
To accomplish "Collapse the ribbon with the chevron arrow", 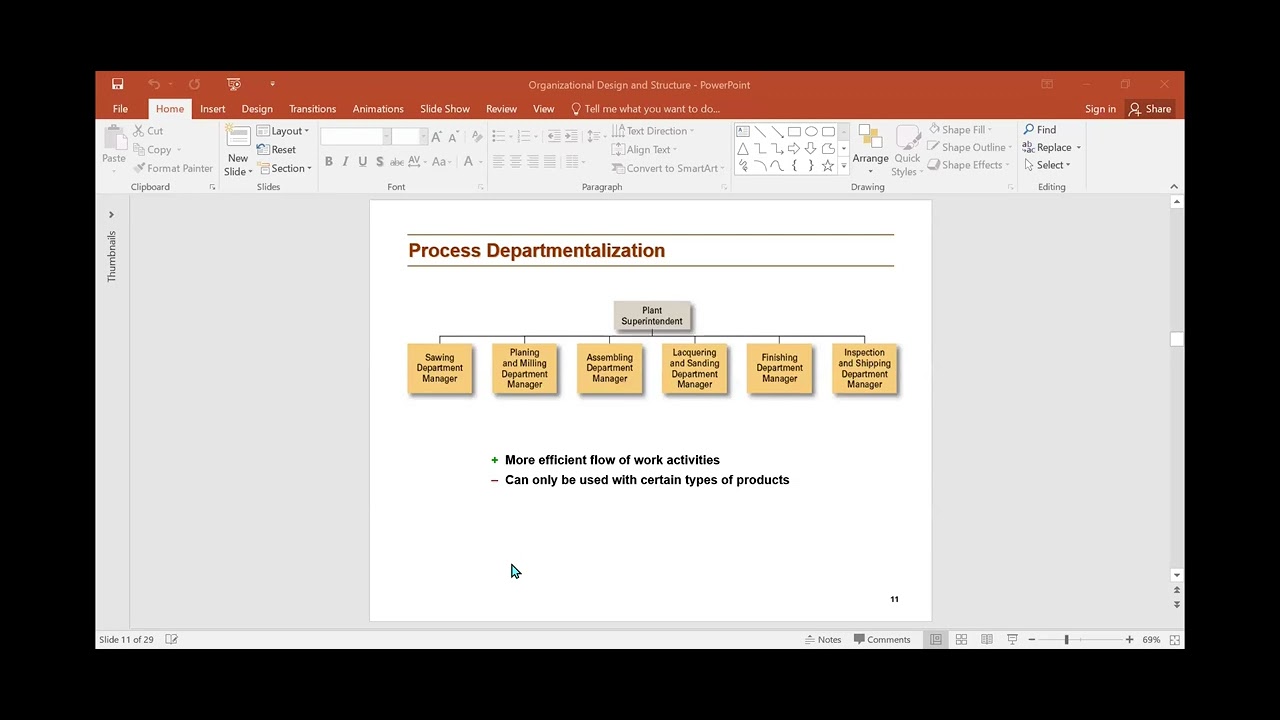I will tap(1174, 187).
